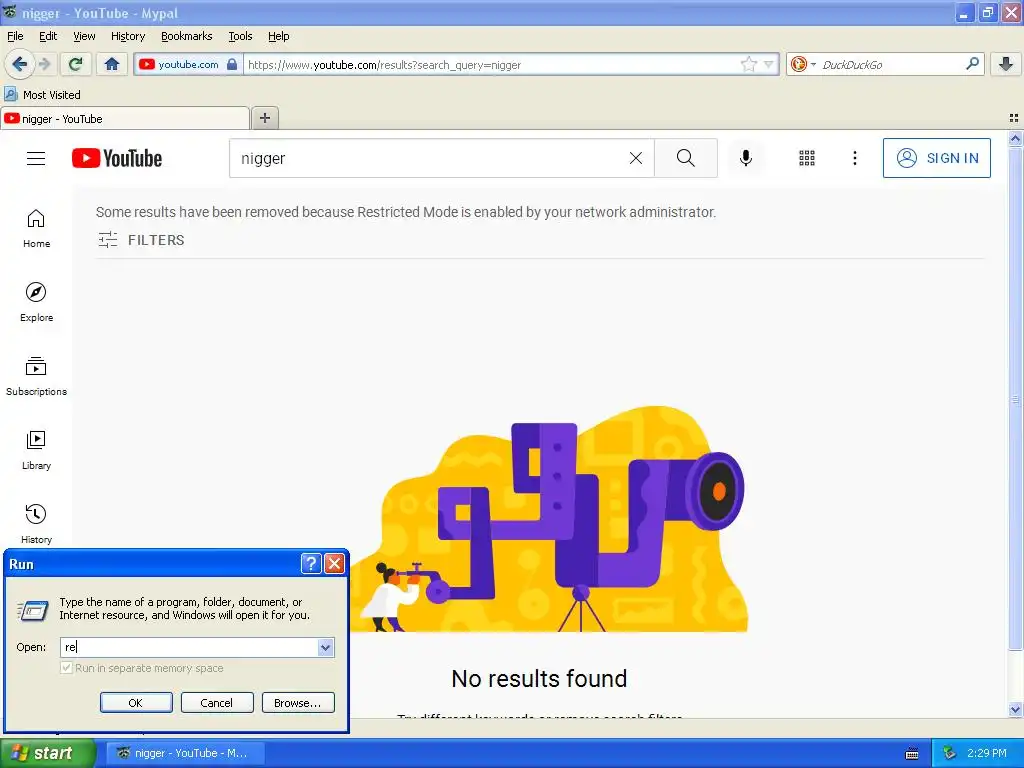Click the system tray notification icon
The width and height of the screenshot is (1024, 768).
pyautogui.click(x=949, y=753)
